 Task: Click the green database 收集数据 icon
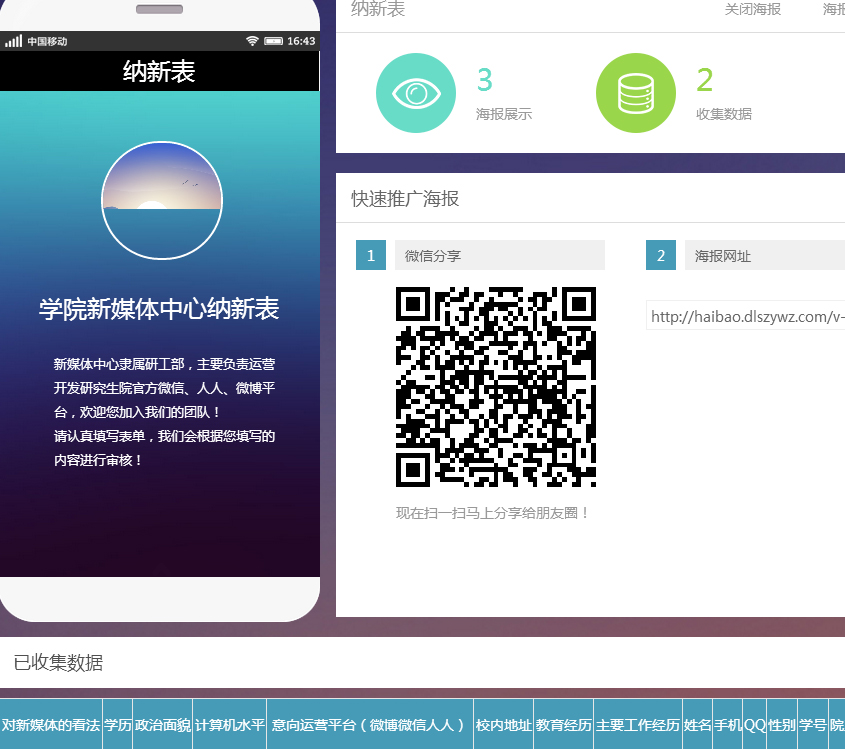[636, 93]
